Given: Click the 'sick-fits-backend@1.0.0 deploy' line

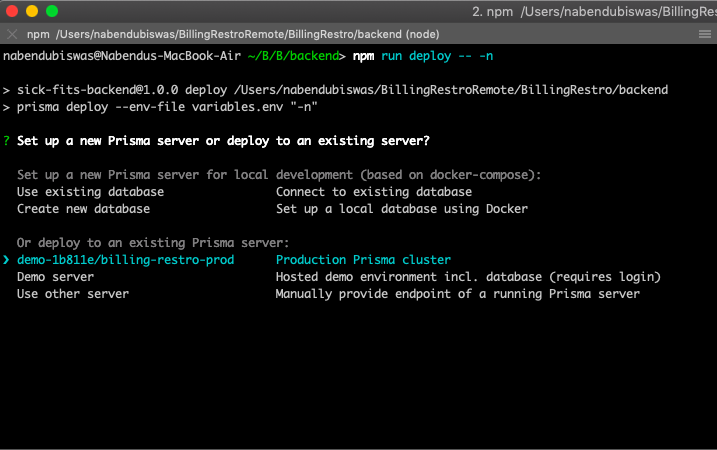Looking at the screenshot, I should pos(122,90).
